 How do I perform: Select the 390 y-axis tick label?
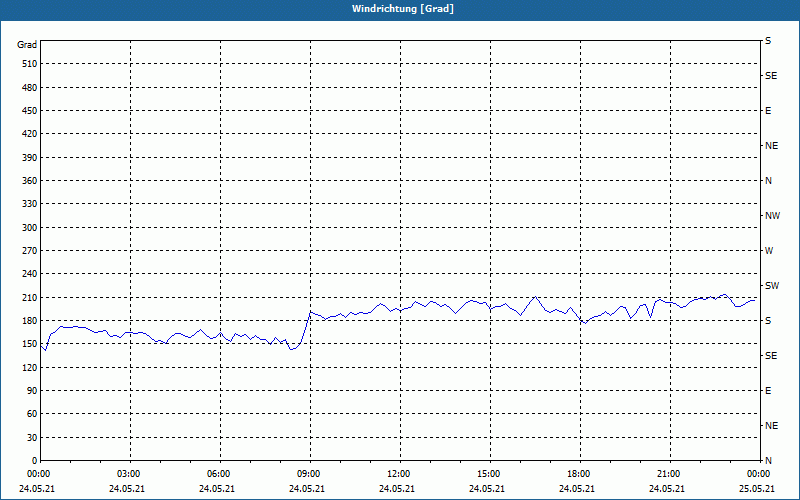[30, 158]
